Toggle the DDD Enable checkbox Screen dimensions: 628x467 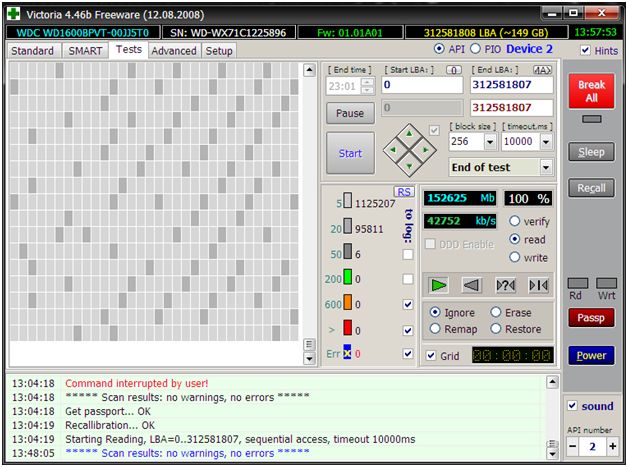point(430,244)
